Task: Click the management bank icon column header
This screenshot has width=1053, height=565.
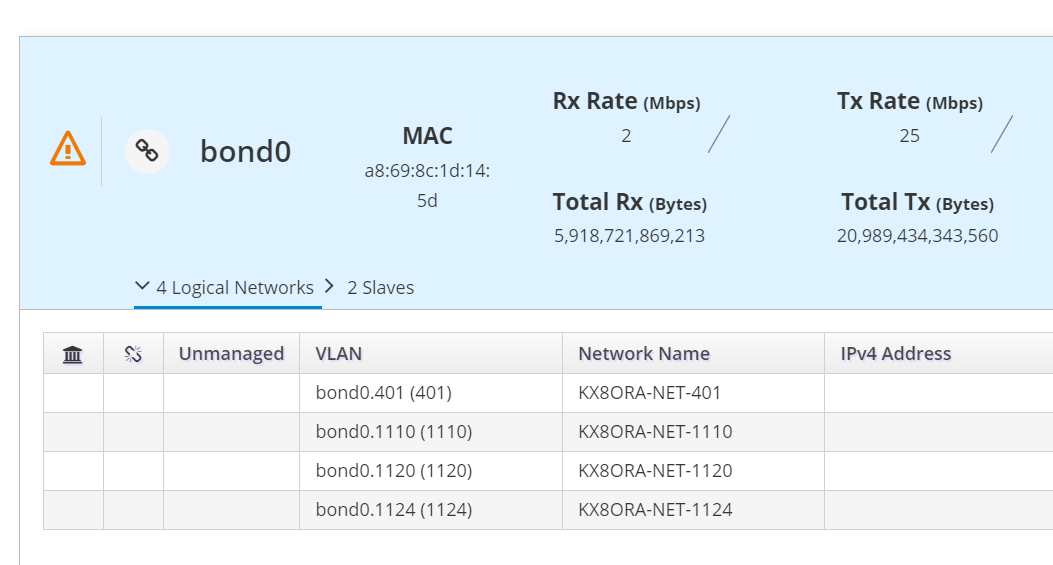Action: point(73,354)
